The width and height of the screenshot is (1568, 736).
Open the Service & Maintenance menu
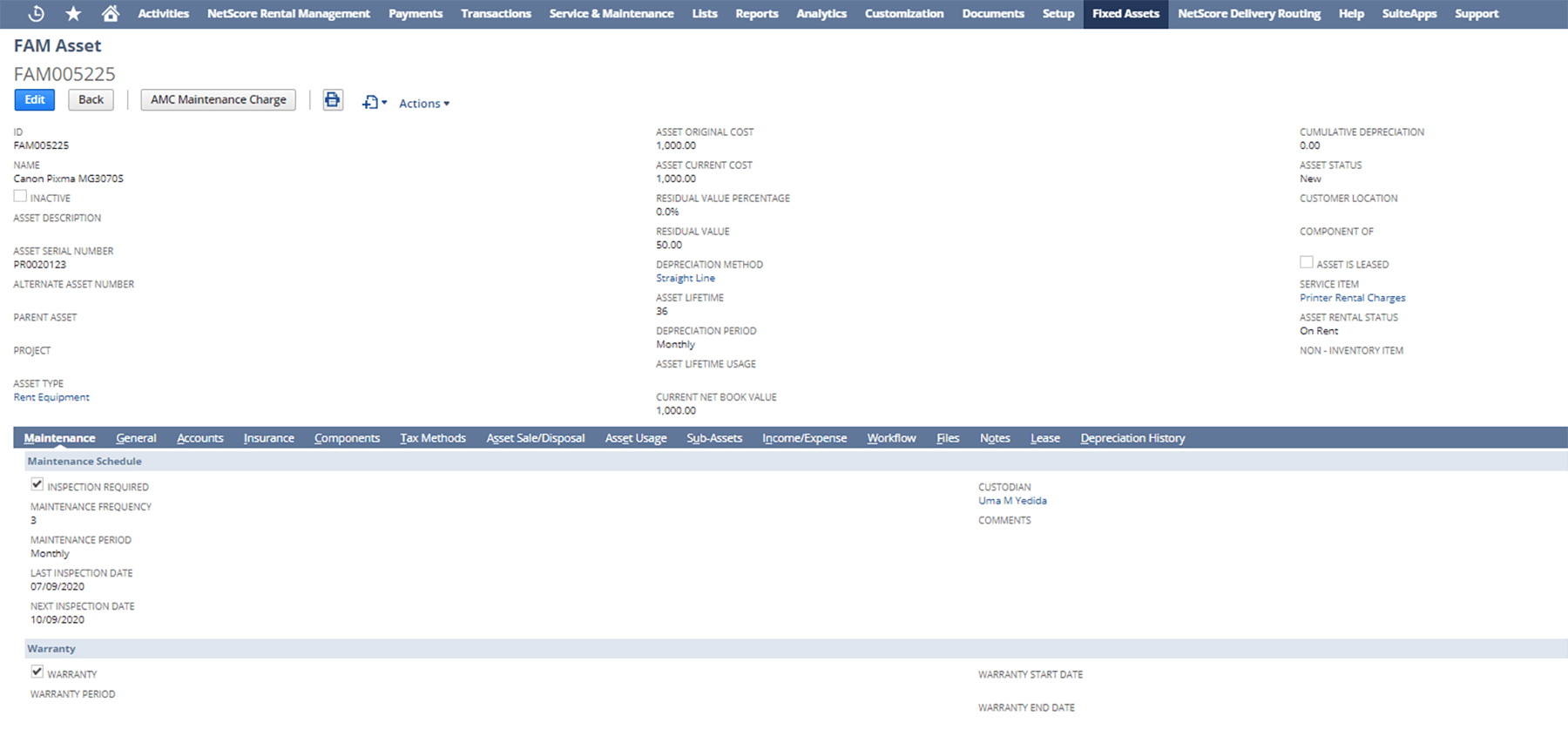(x=612, y=14)
